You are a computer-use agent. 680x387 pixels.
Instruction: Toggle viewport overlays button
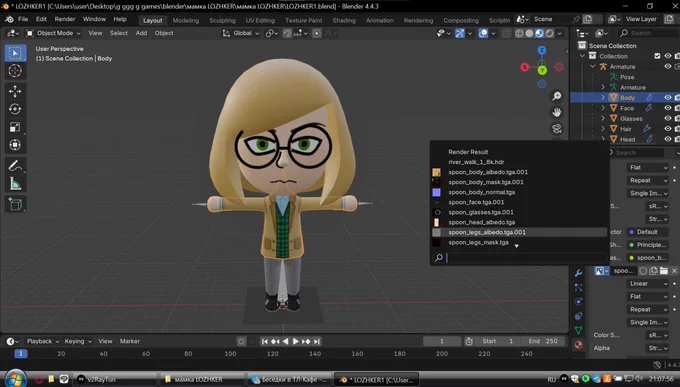[x=483, y=33]
